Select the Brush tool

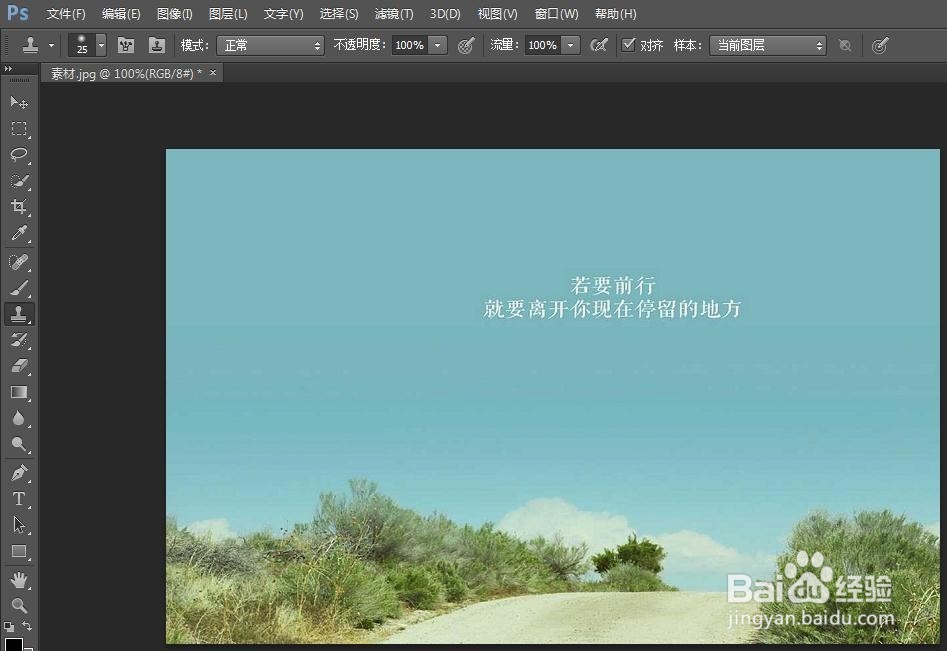tap(19, 288)
